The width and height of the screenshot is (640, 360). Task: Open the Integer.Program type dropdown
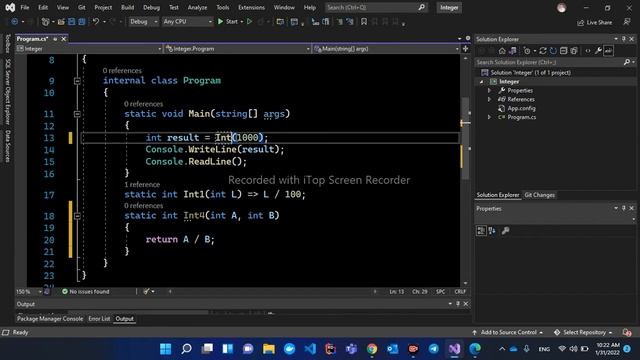[238, 49]
